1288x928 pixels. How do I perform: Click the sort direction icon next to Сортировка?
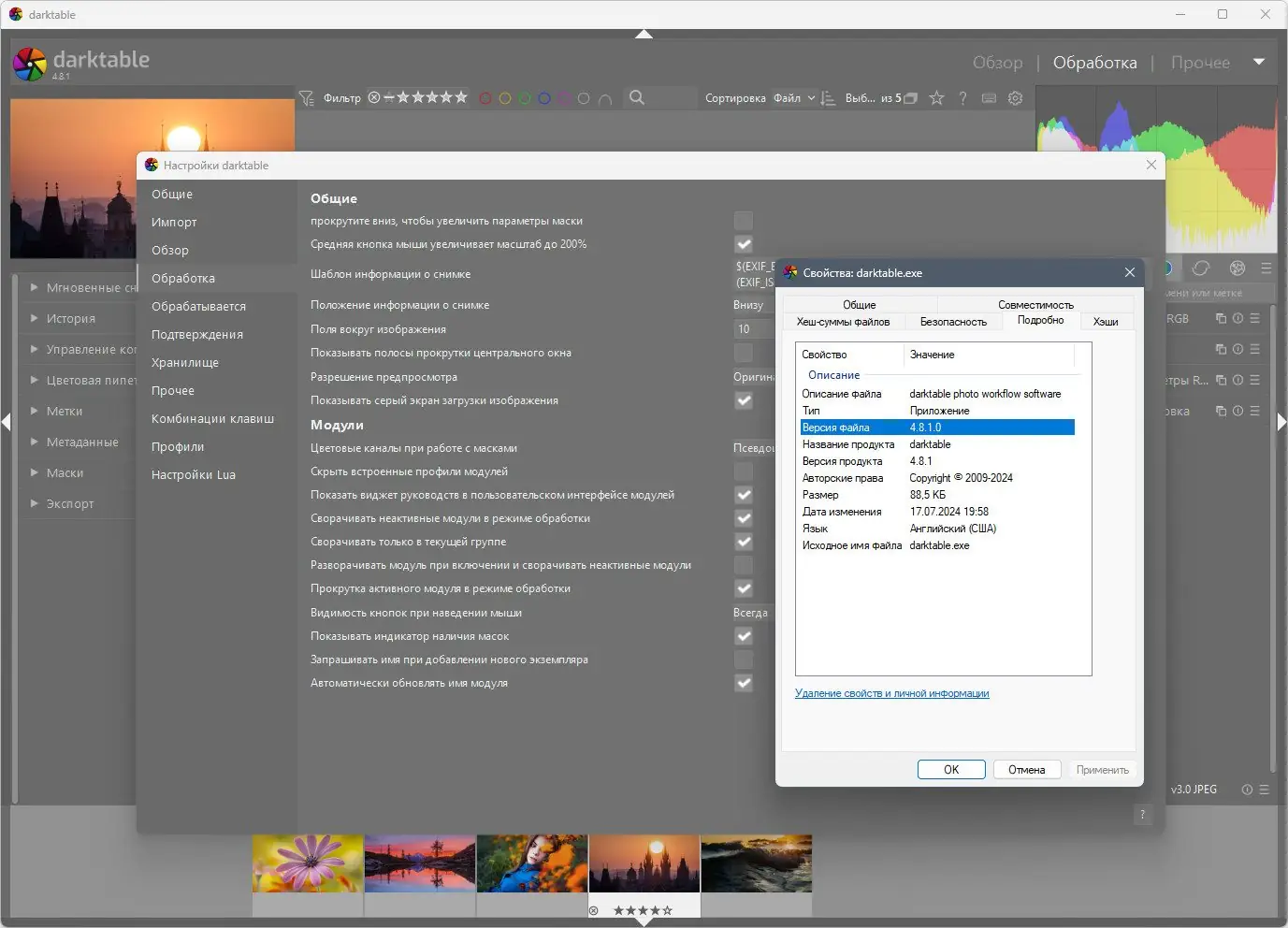point(828,97)
